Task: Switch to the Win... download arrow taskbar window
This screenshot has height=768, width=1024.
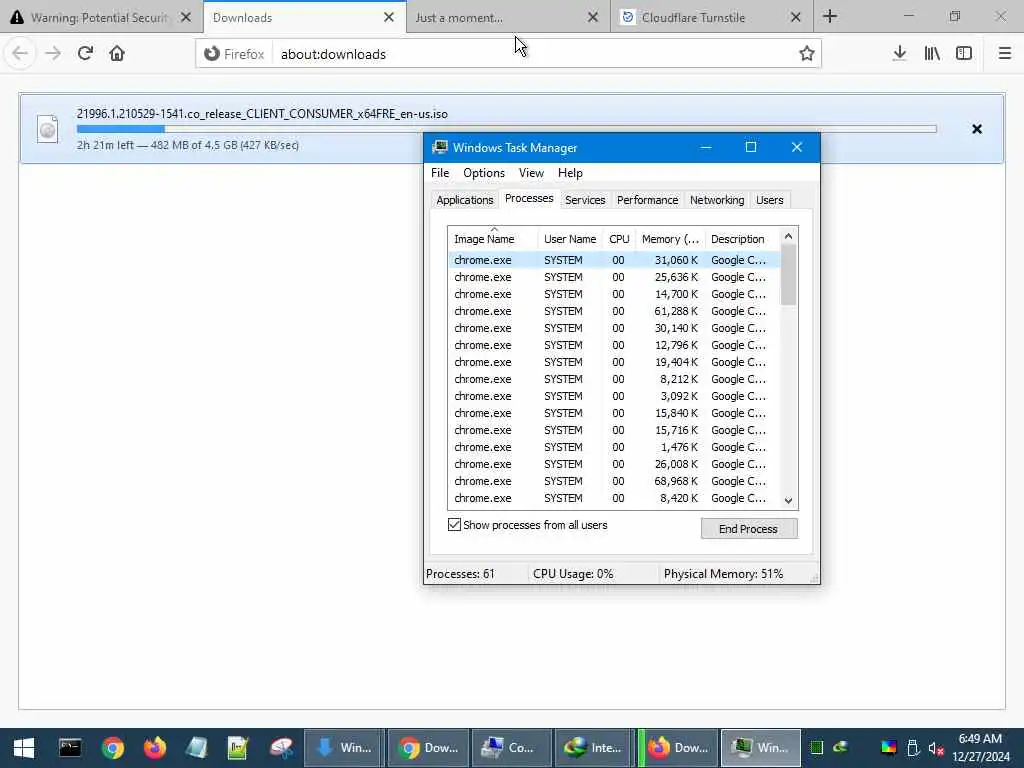Action: click(344, 748)
